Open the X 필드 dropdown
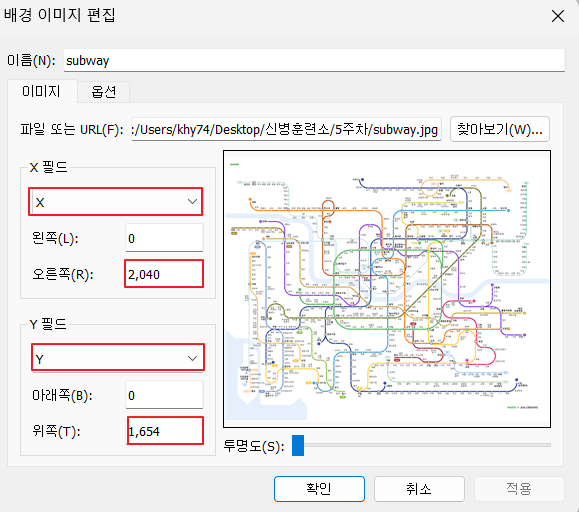 tap(116, 202)
